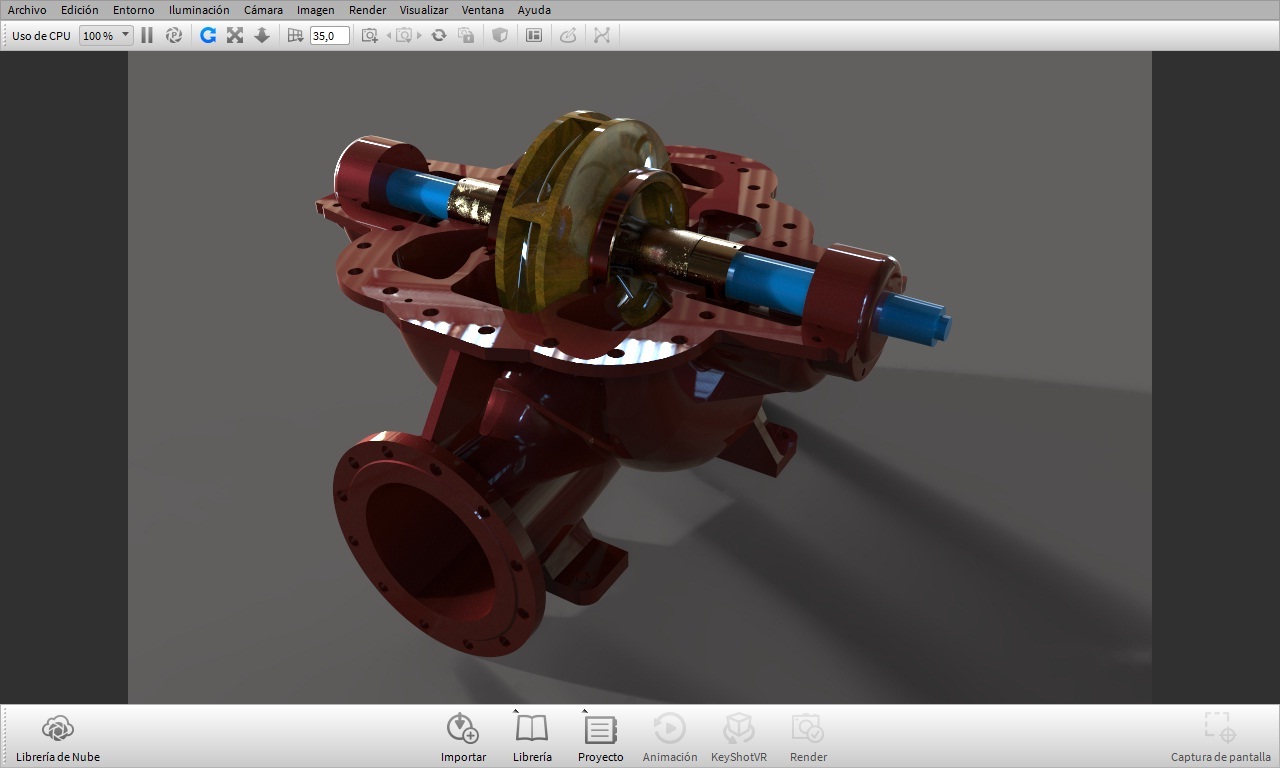Open the Ventana menu

click(x=483, y=10)
